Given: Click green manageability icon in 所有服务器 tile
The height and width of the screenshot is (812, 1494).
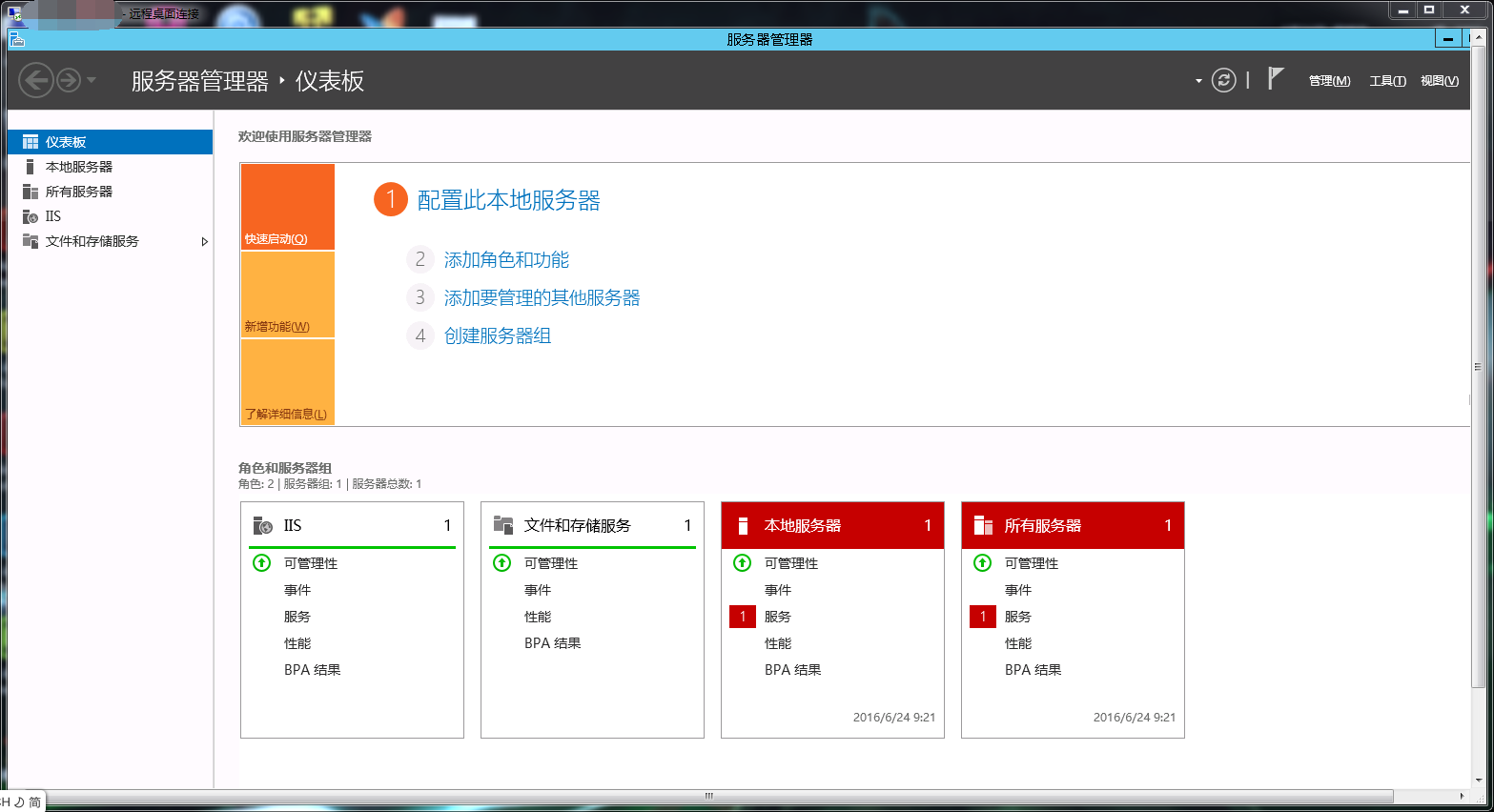Looking at the screenshot, I should (983, 562).
